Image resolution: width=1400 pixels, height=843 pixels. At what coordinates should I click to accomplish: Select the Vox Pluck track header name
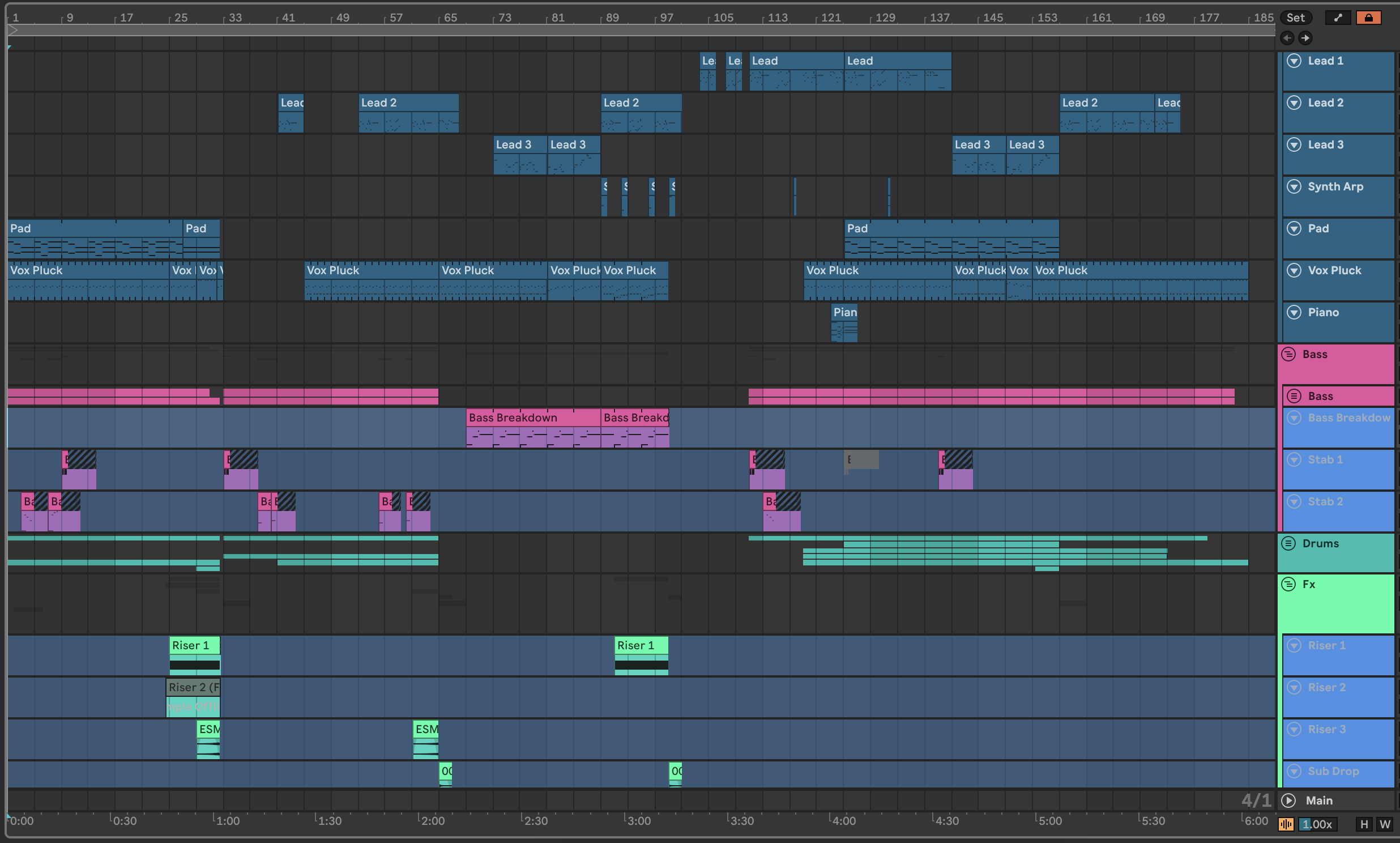[1334, 270]
